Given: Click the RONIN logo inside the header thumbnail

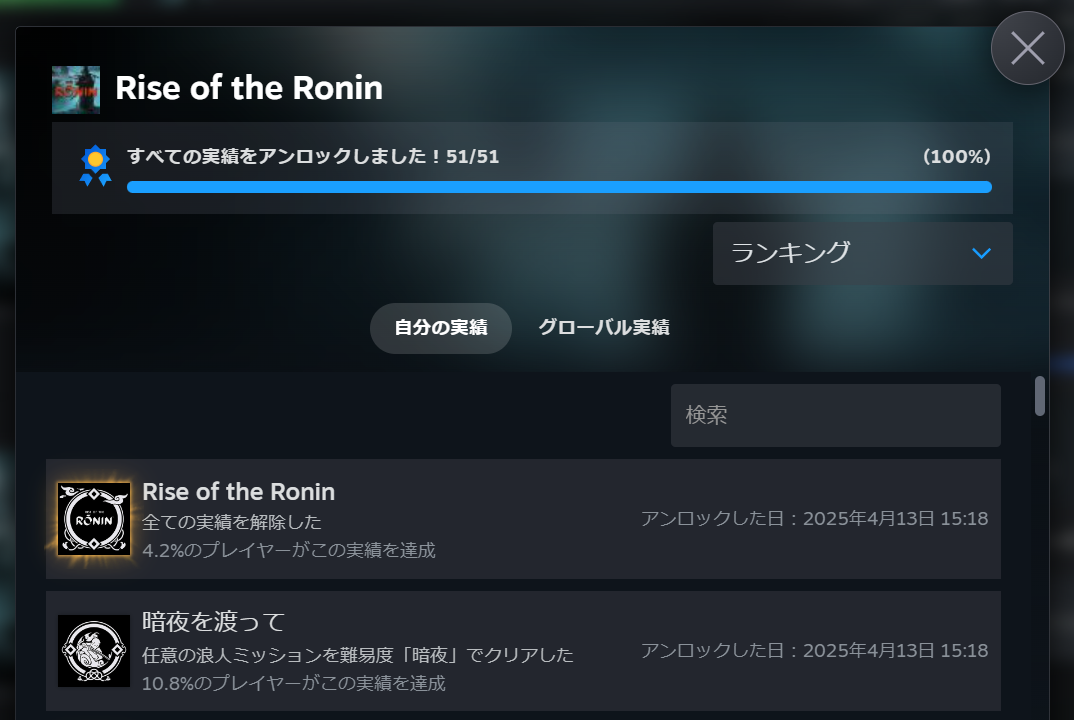Looking at the screenshot, I should pos(76,92).
